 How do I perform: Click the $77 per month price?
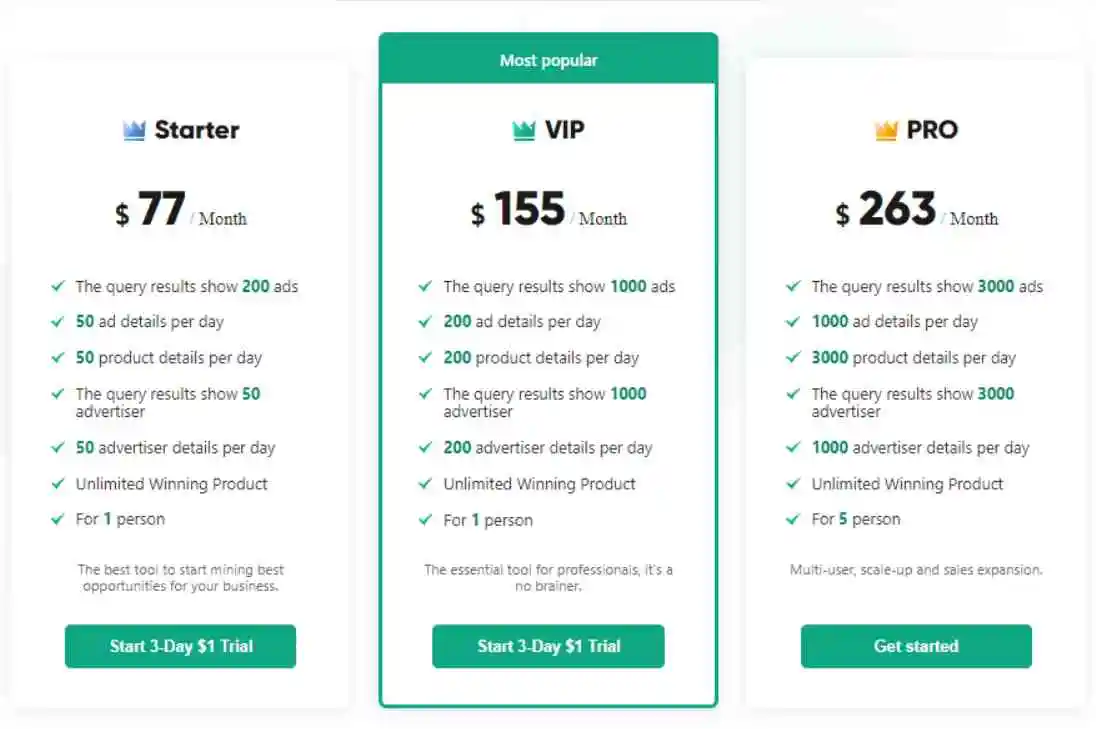180,212
